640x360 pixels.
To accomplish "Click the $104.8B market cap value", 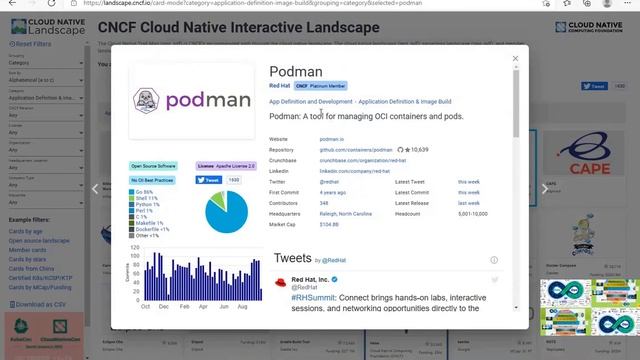I will tap(329, 224).
